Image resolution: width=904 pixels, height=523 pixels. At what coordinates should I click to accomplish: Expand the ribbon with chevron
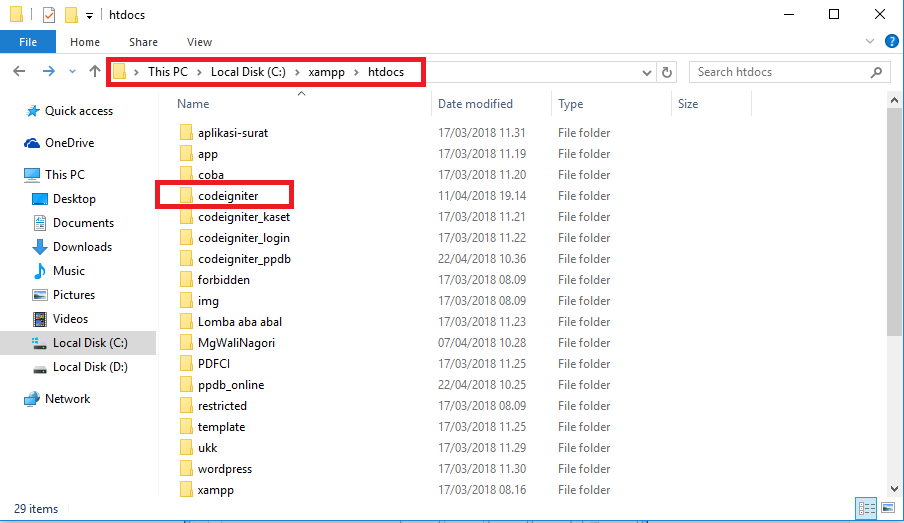click(x=870, y=42)
